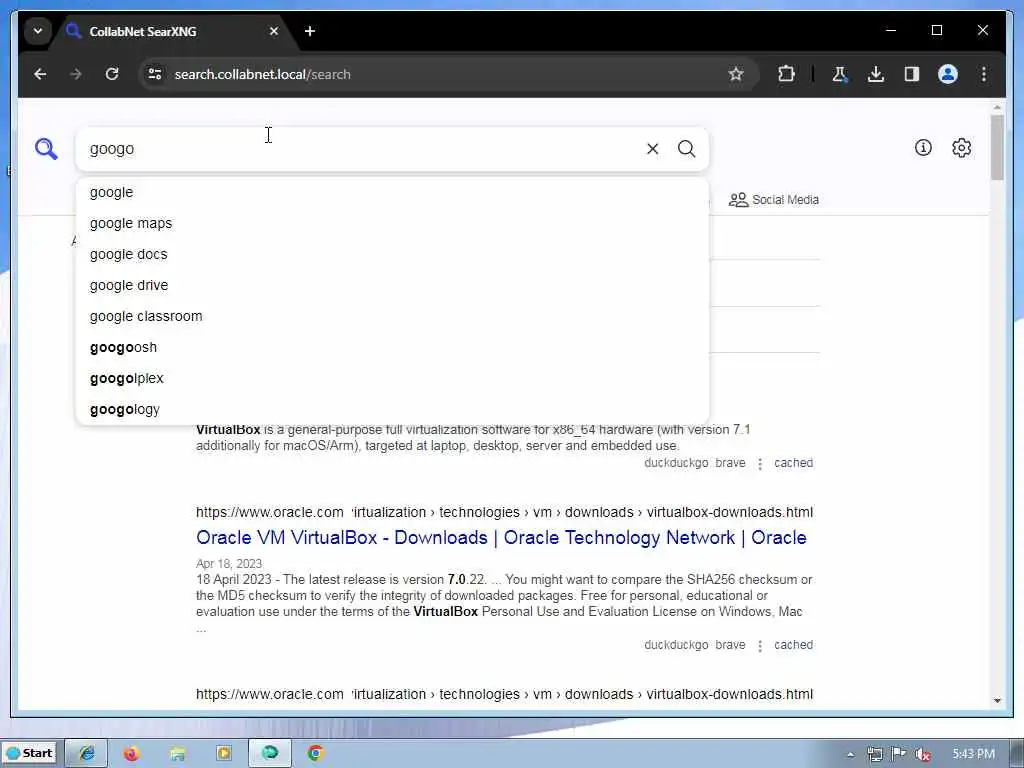Viewport: 1024px width, 768px height.
Task: Open Action Center flag icon
Action: [x=899, y=754]
